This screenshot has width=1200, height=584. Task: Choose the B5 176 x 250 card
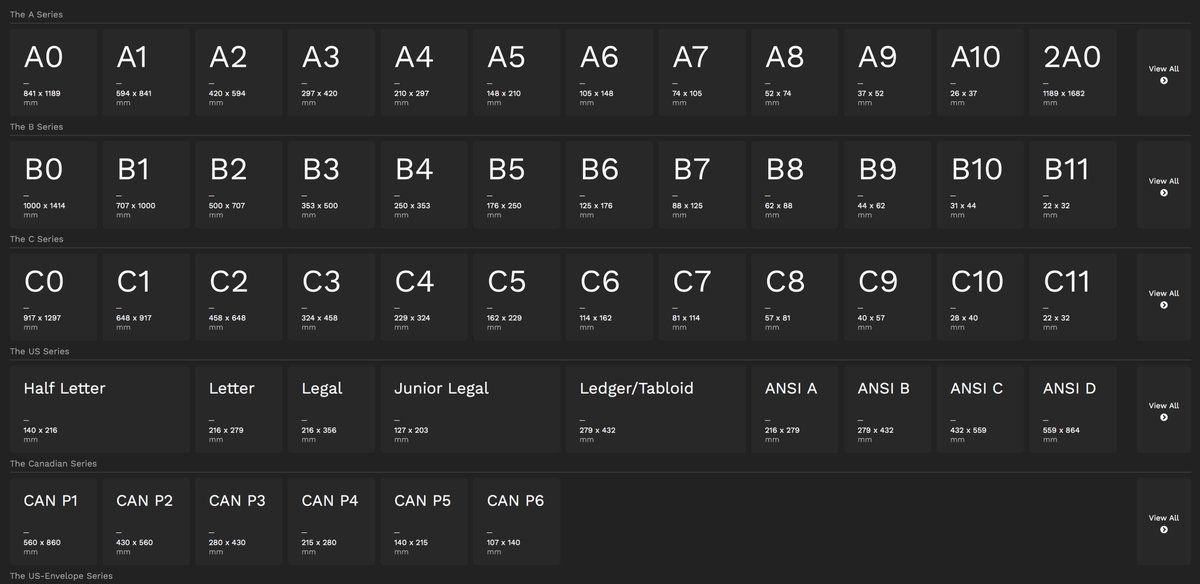click(516, 184)
